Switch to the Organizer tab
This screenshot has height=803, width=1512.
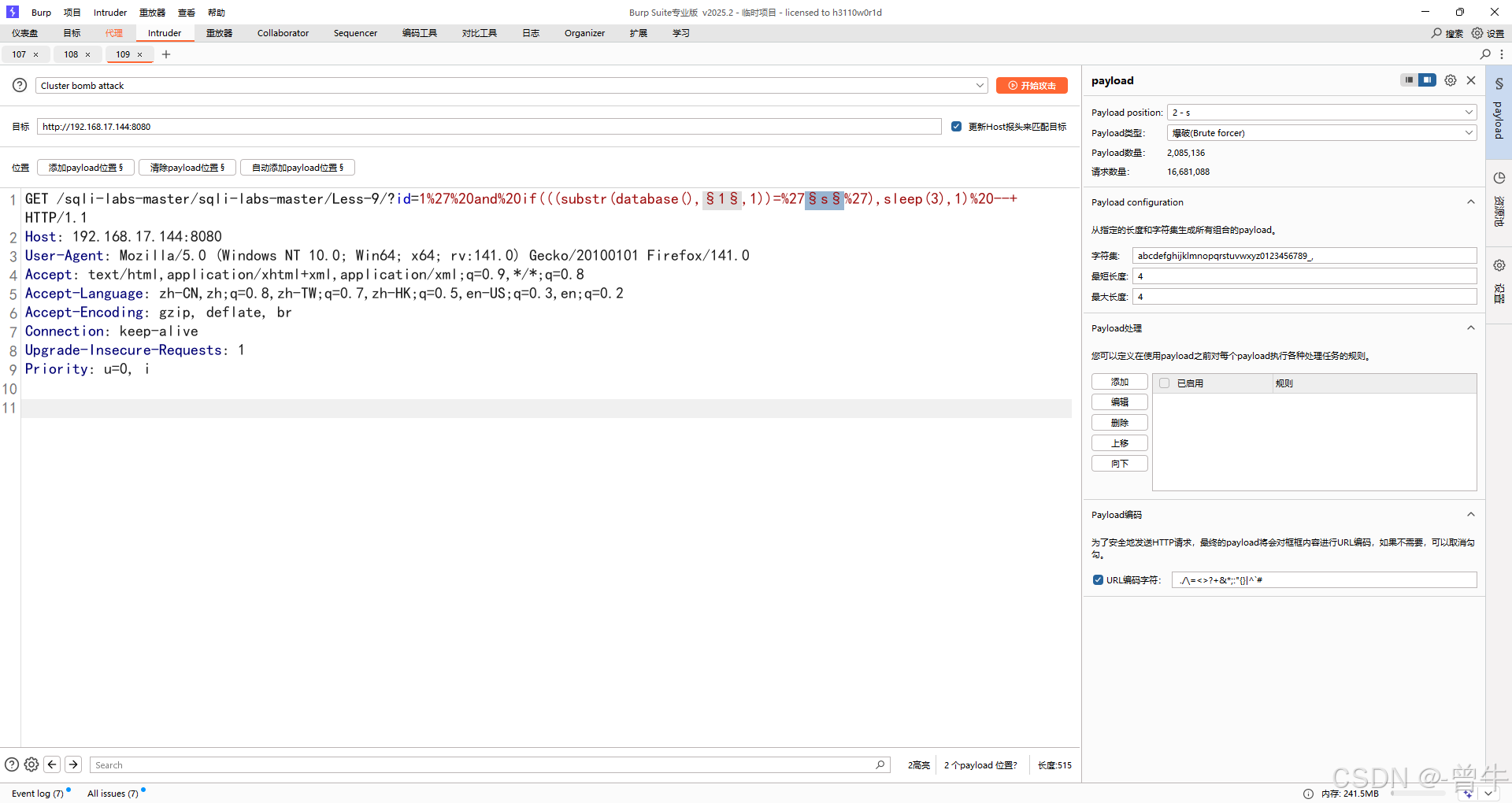584,33
